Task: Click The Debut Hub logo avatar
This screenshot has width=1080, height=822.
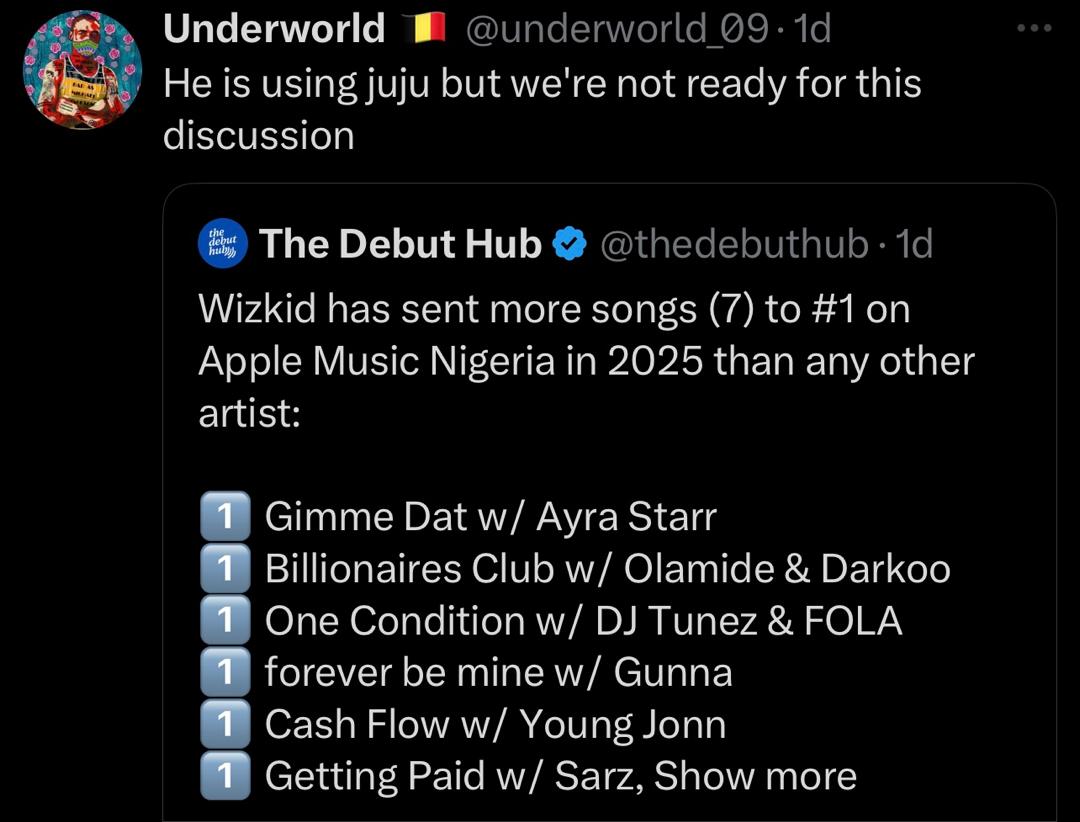Action: 223,243
